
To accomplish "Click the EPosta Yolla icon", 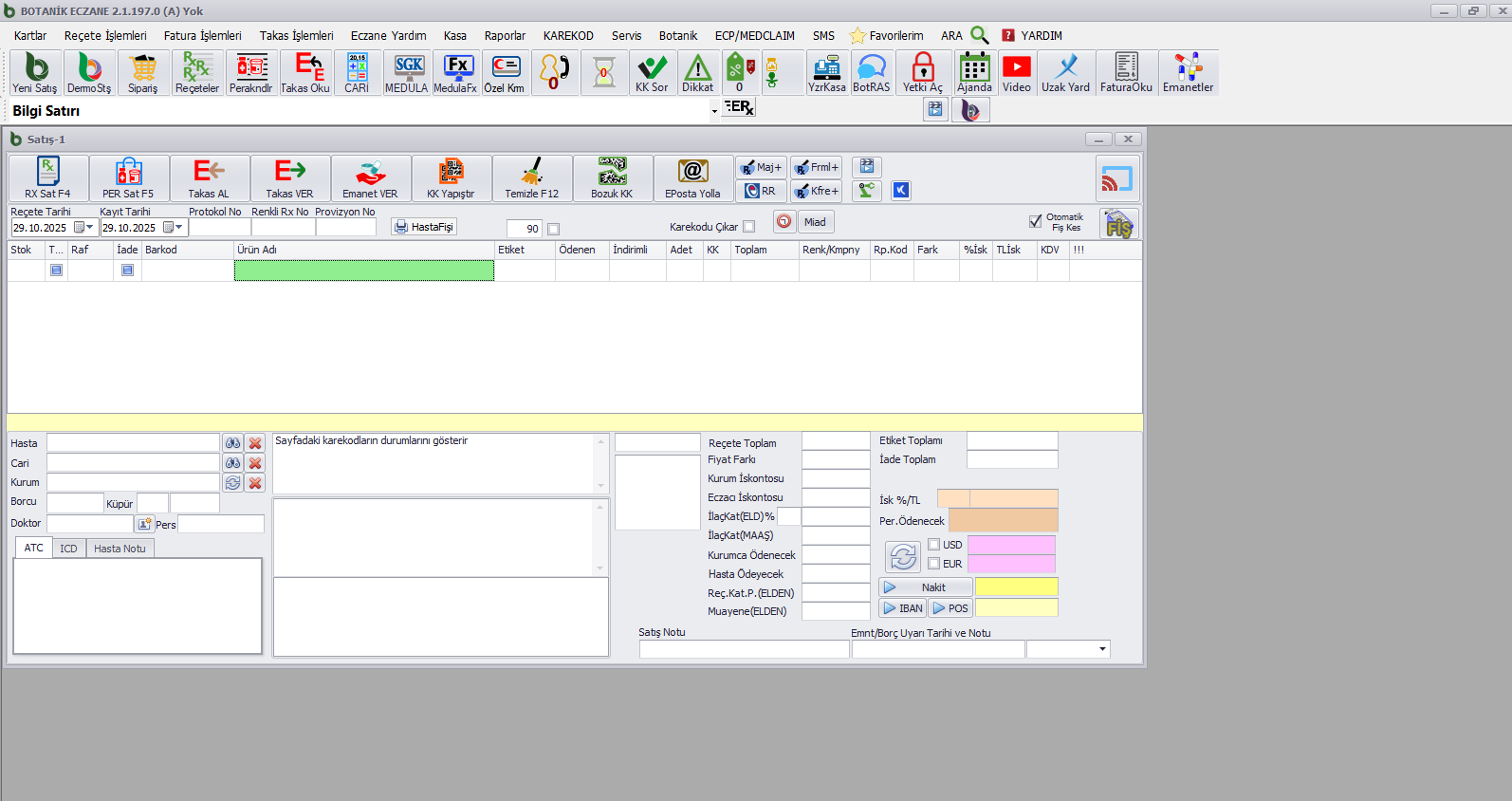I will (x=692, y=178).
